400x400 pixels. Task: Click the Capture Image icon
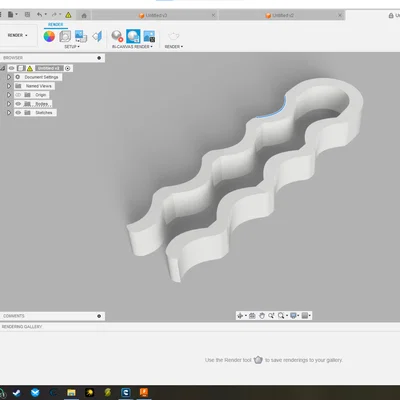coord(149,36)
